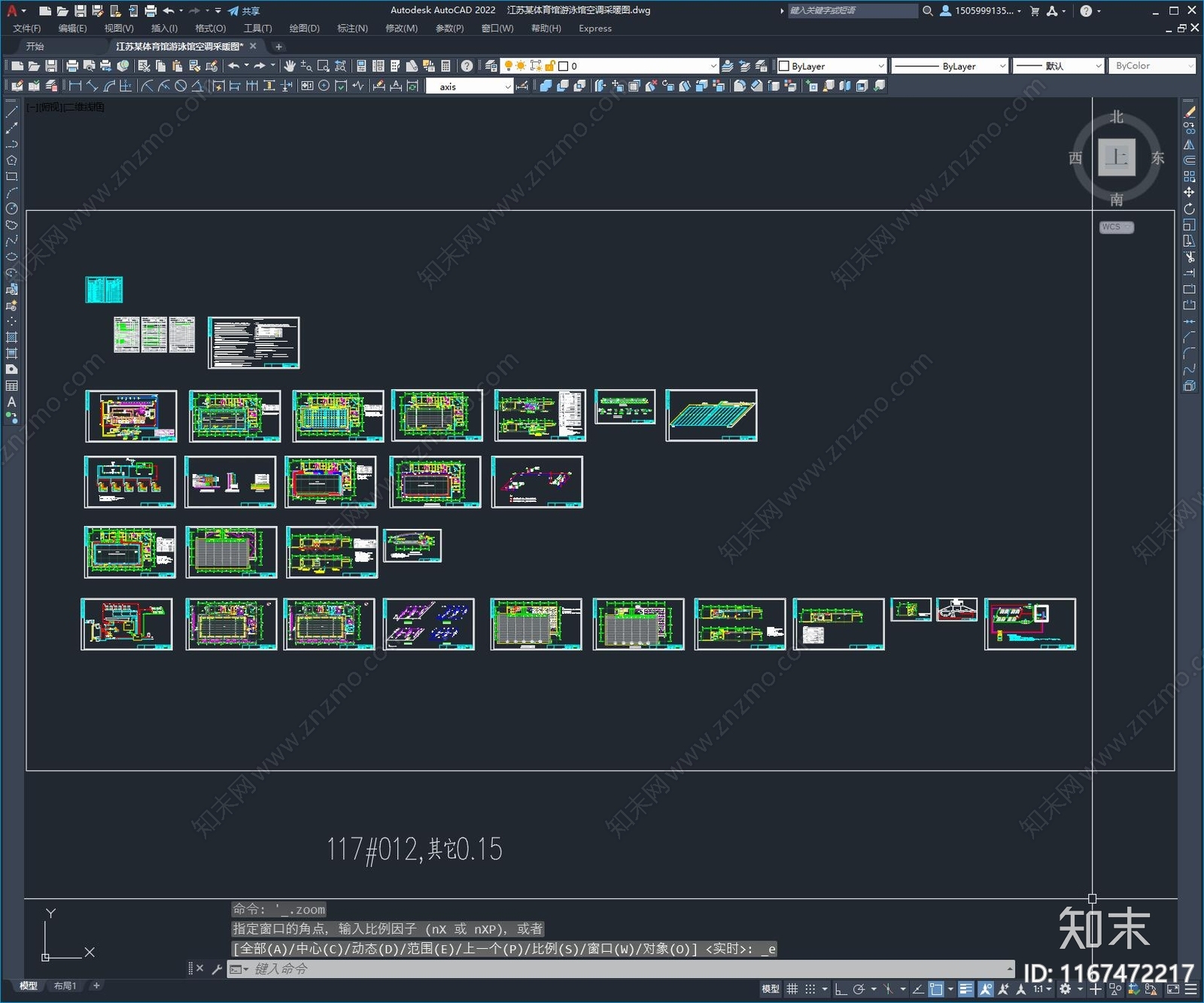
Task: Select the Move tool in the modify toolbar
Action: (x=1189, y=193)
